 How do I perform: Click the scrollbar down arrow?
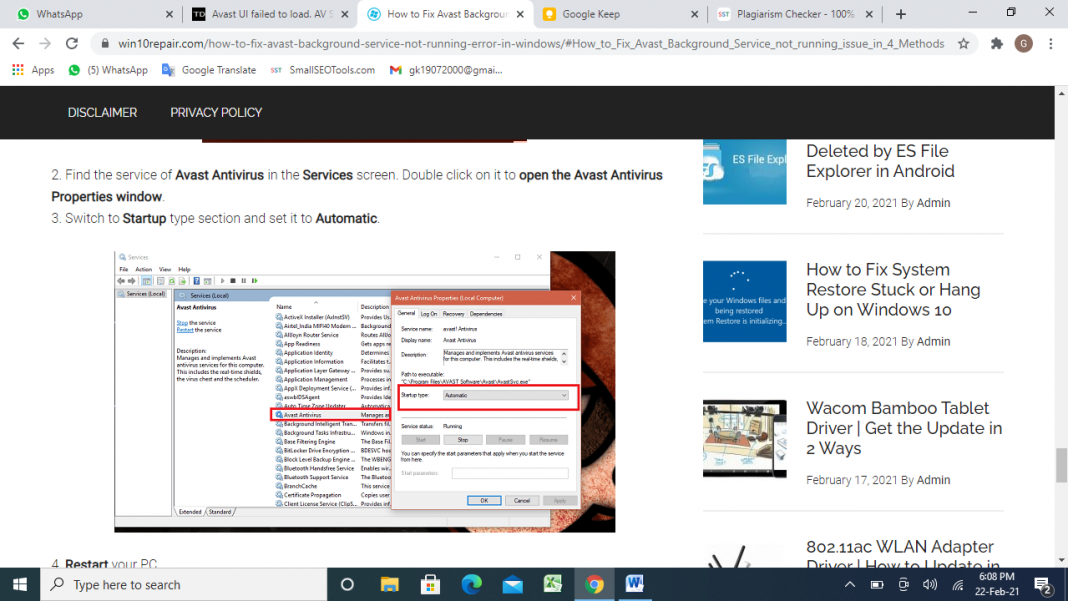click(1061, 561)
